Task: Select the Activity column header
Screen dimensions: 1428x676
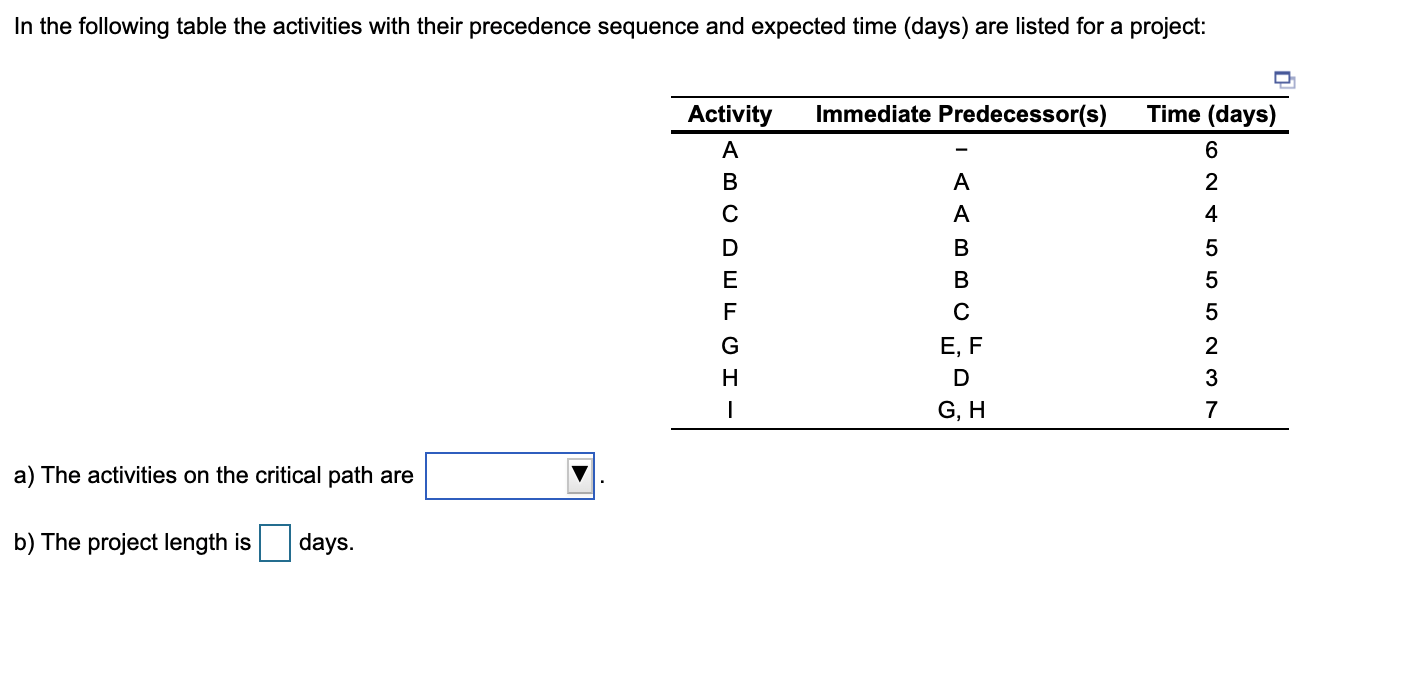Action: pyautogui.click(x=730, y=115)
